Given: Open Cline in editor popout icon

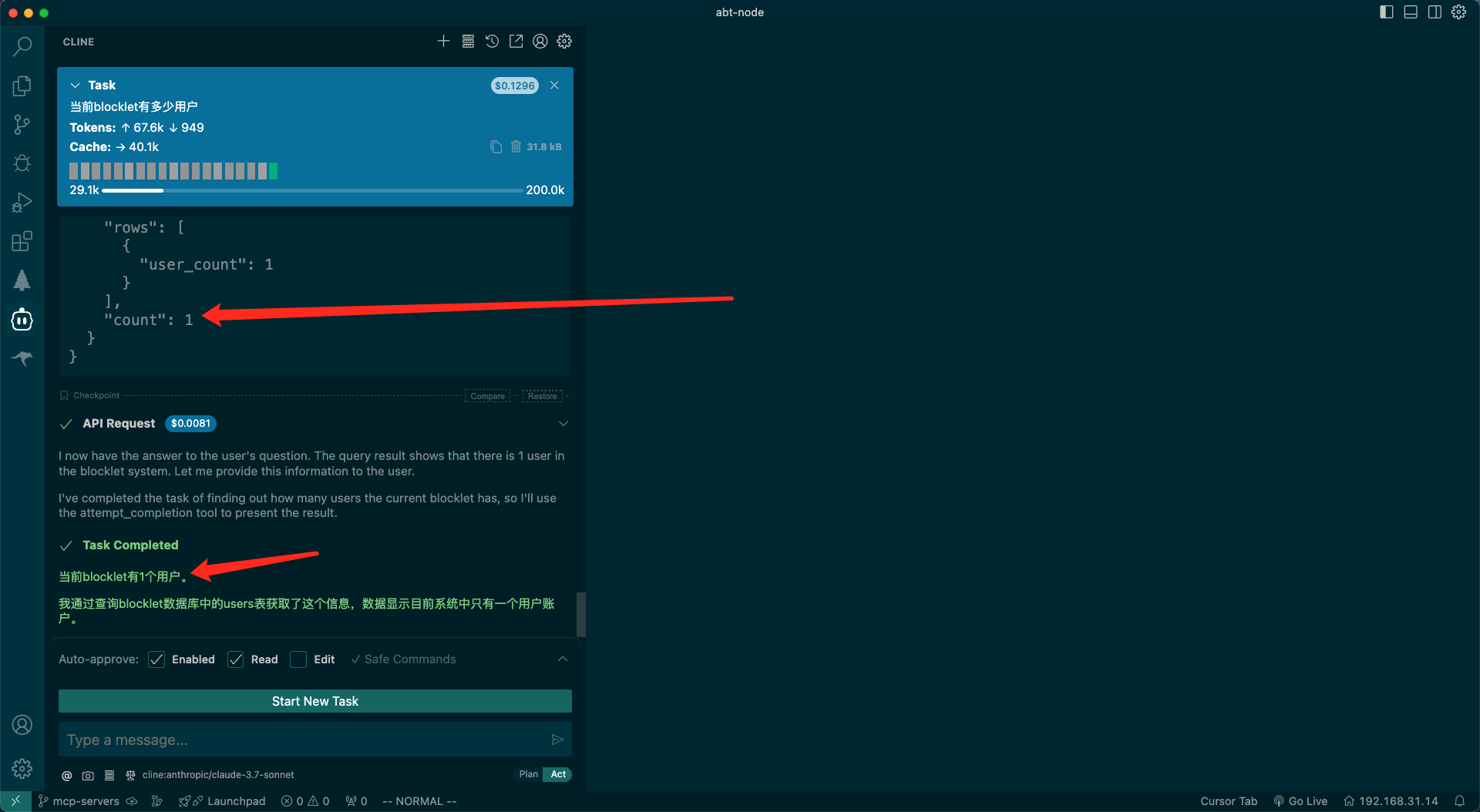Looking at the screenshot, I should pyautogui.click(x=516, y=42).
